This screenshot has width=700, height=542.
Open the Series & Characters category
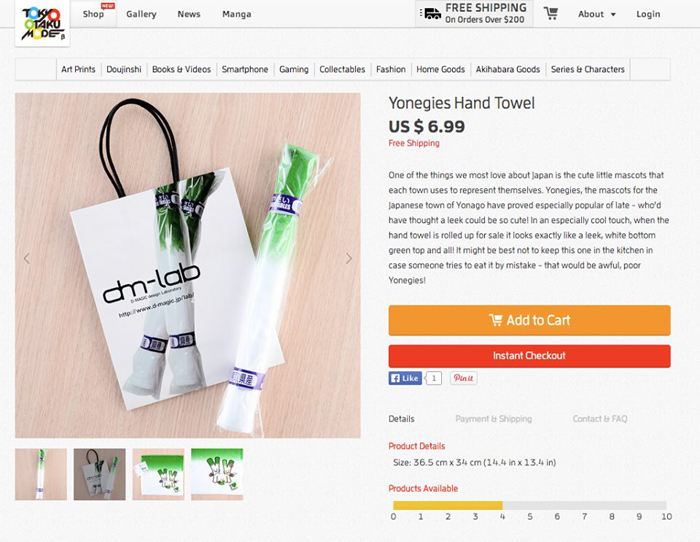tap(587, 69)
